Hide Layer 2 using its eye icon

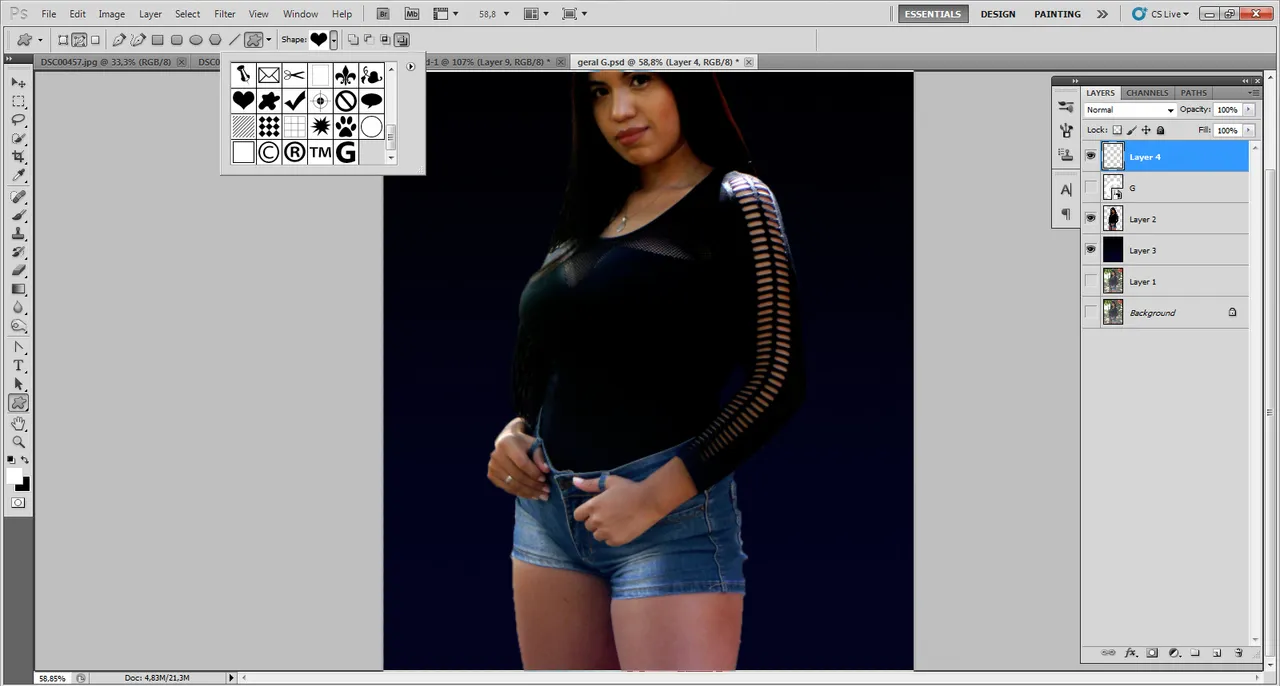[x=1090, y=219]
